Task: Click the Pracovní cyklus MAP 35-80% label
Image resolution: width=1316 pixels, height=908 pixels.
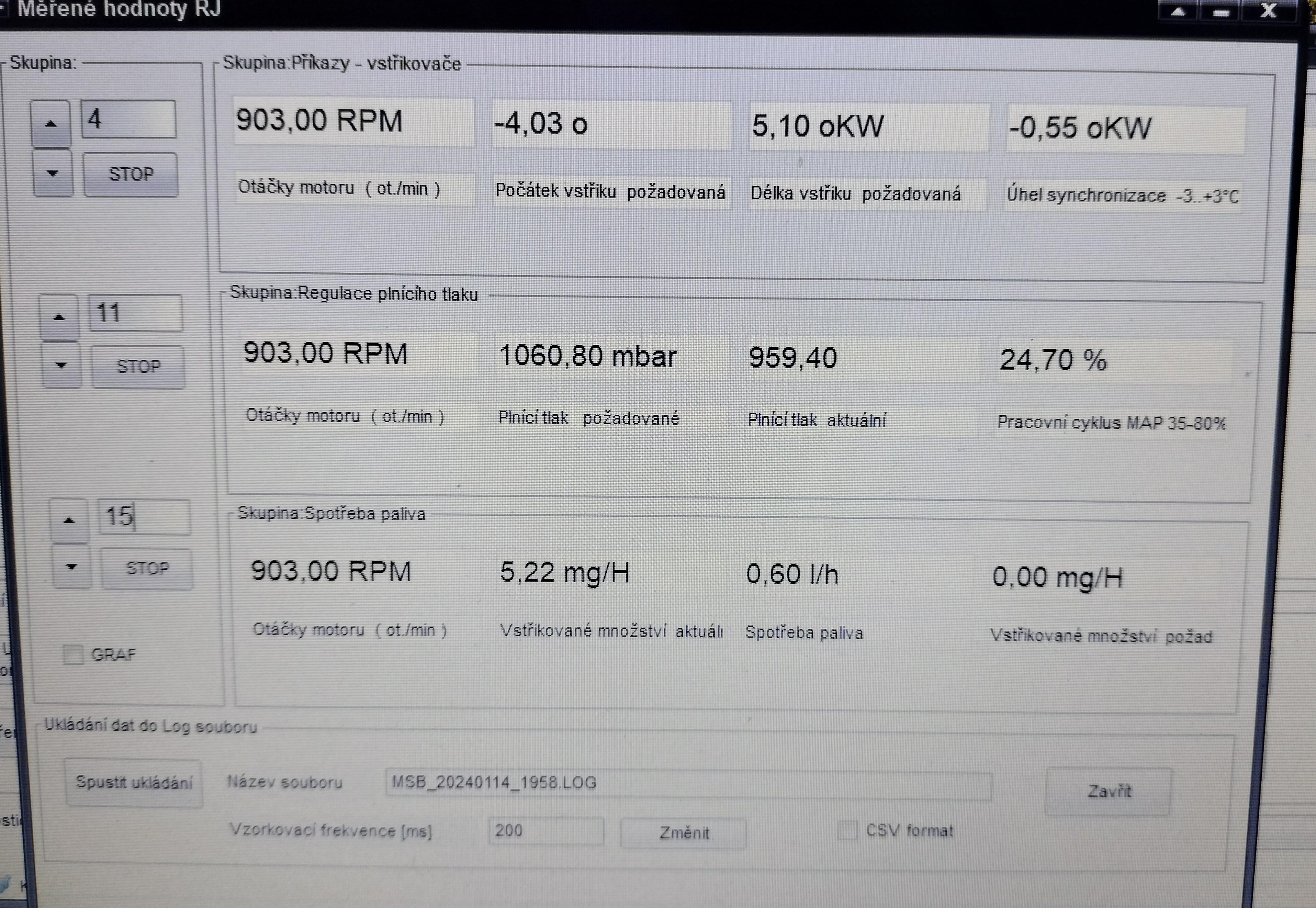Action: click(x=1111, y=423)
